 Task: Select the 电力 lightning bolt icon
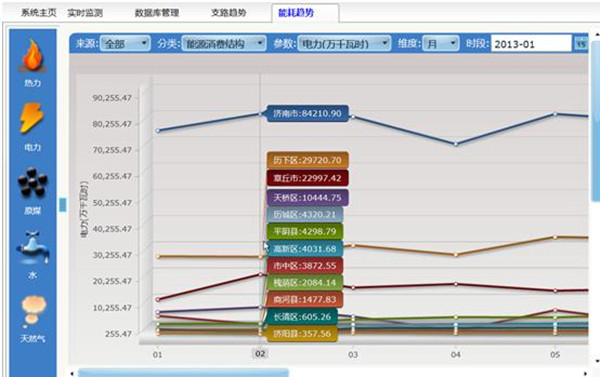32,118
